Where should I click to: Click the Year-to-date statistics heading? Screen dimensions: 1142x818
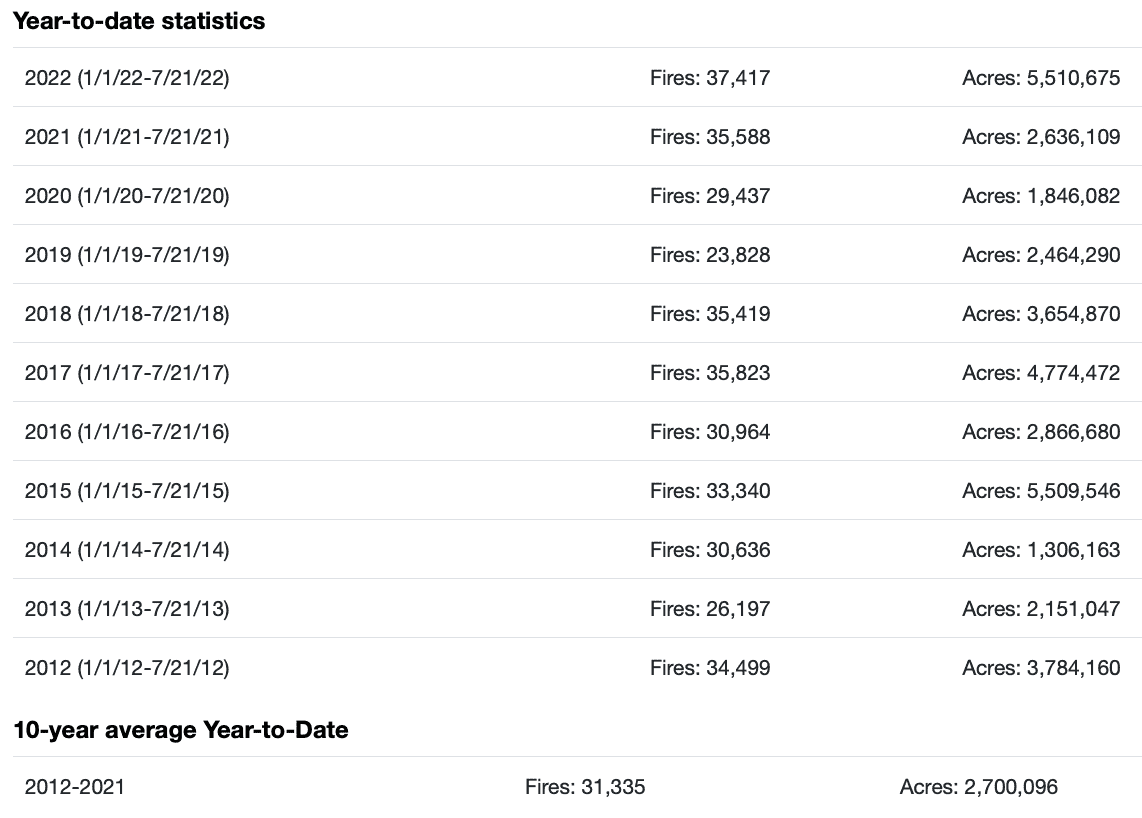point(139,20)
